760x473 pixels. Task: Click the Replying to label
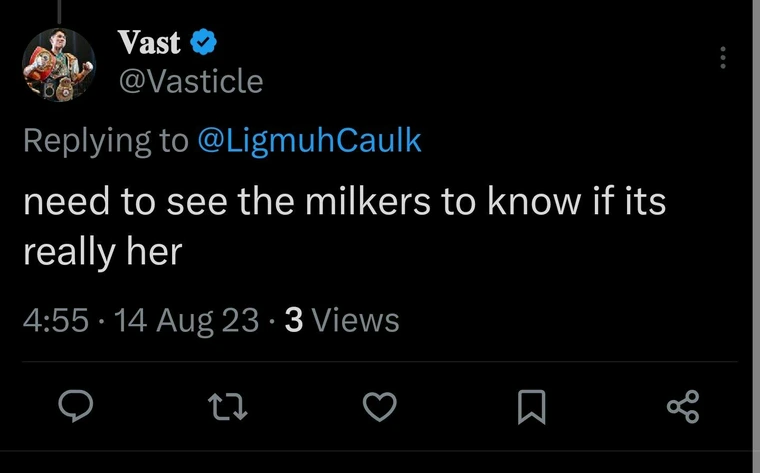pyautogui.click(x=106, y=141)
